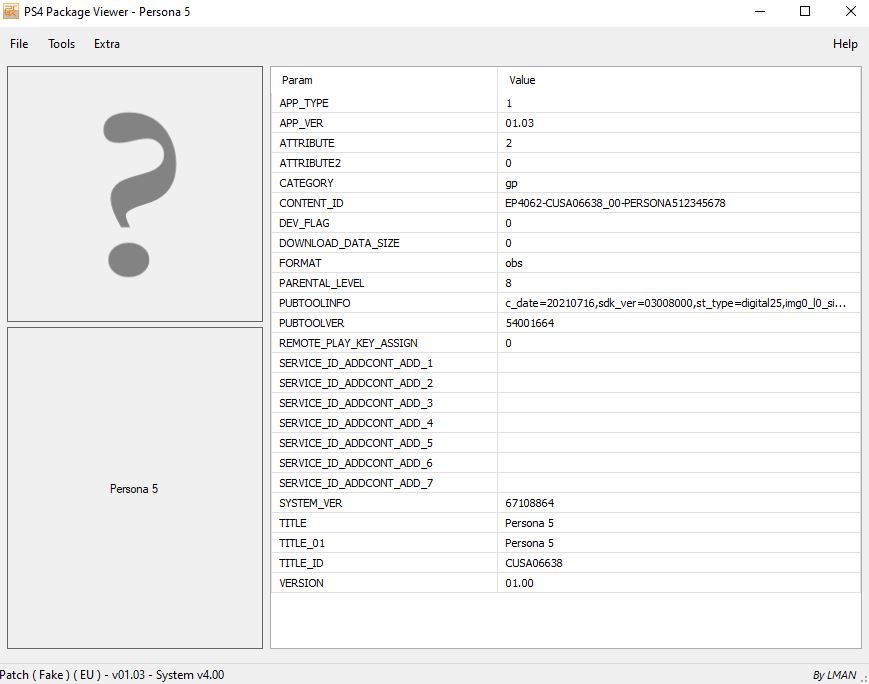Viewport: 869px width, 684px height.
Task: Click the question mark package icon placeholder
Action: click(135, 194)
